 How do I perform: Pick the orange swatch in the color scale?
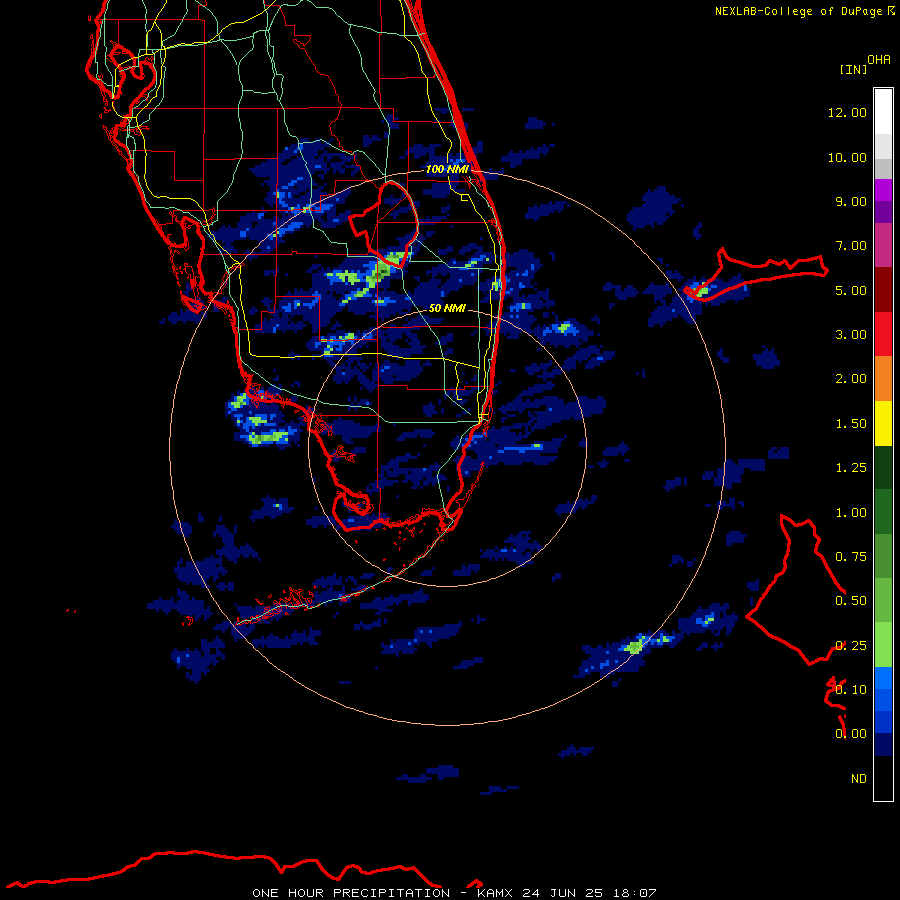click(883, 379)
